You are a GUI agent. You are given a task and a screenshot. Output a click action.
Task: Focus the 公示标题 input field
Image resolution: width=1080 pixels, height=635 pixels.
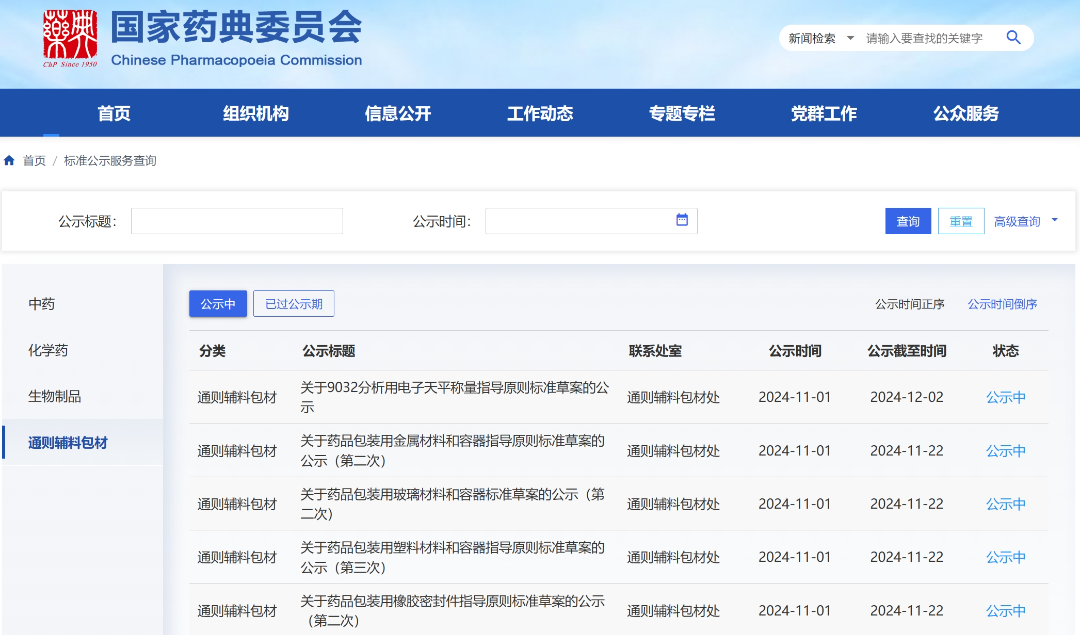click(237, 221)
